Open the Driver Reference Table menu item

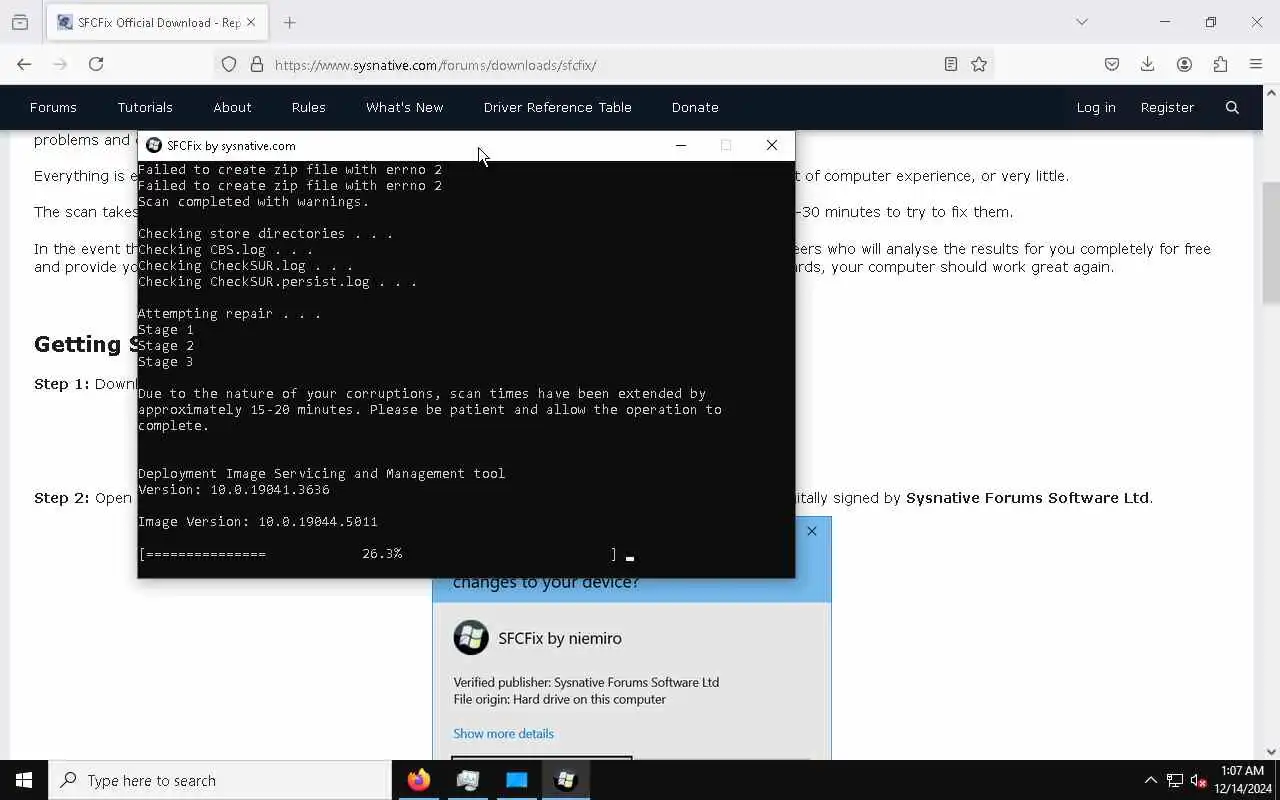point(557,107)
